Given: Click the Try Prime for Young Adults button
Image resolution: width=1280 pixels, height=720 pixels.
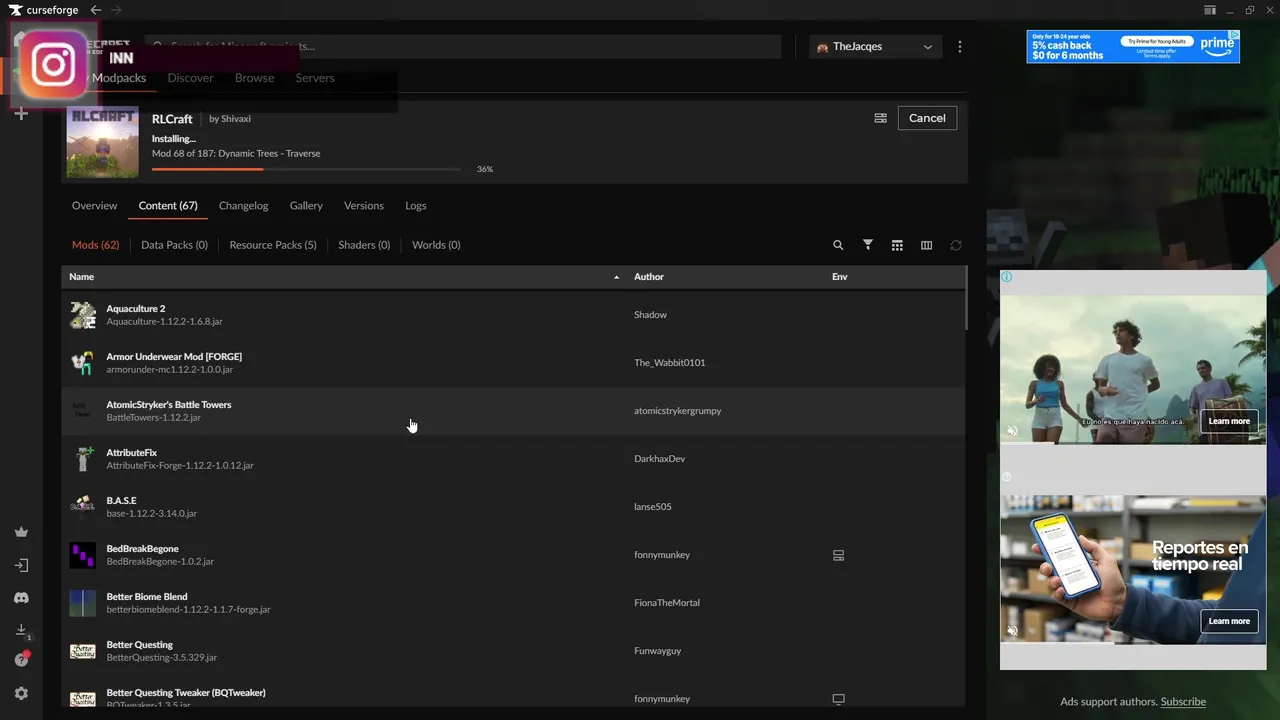Looking at the screenshot, I should (x=1158, y=42).
